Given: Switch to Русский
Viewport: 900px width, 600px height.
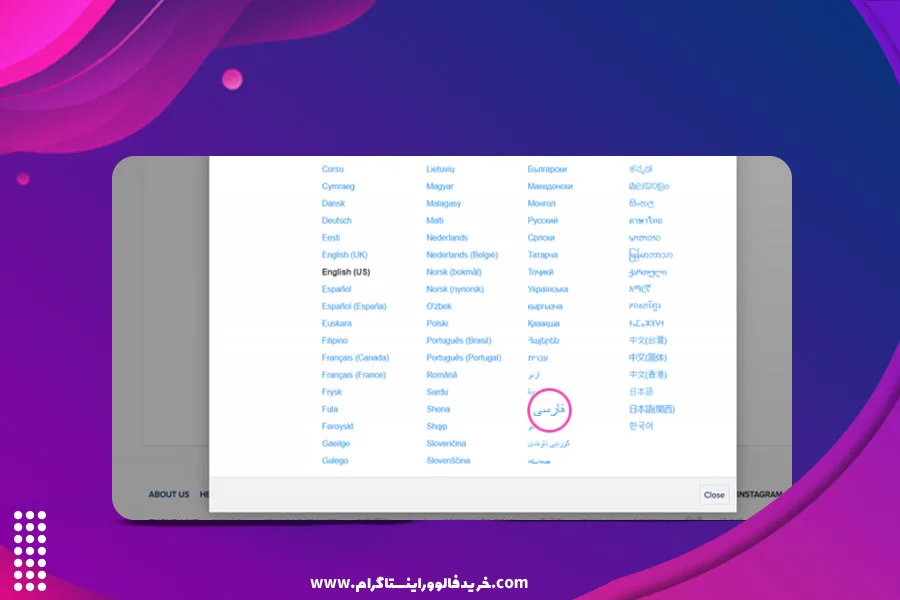Looking at the screenshot, I should pos(542,220).
